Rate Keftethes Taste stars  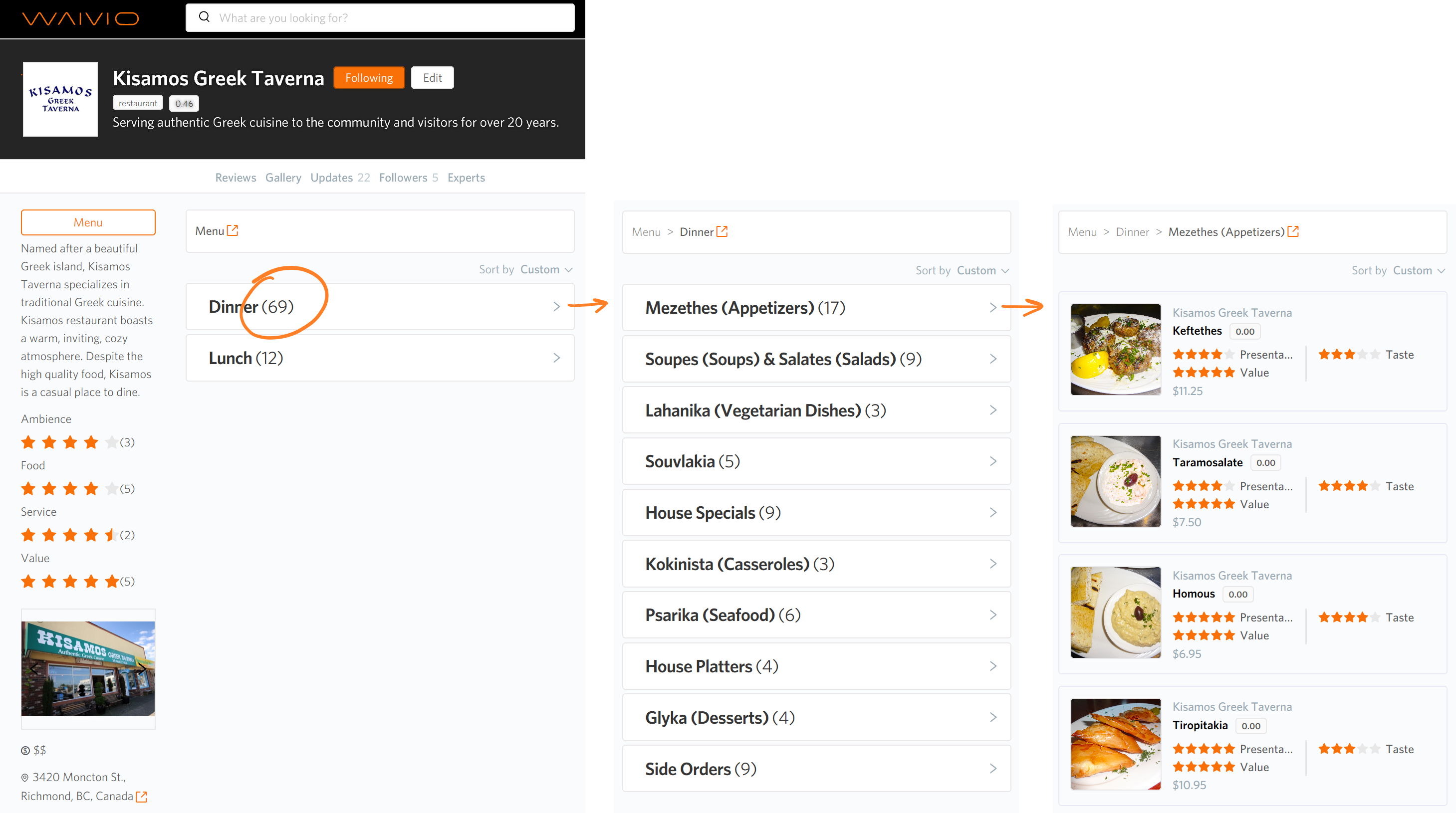coord(1349,355)
